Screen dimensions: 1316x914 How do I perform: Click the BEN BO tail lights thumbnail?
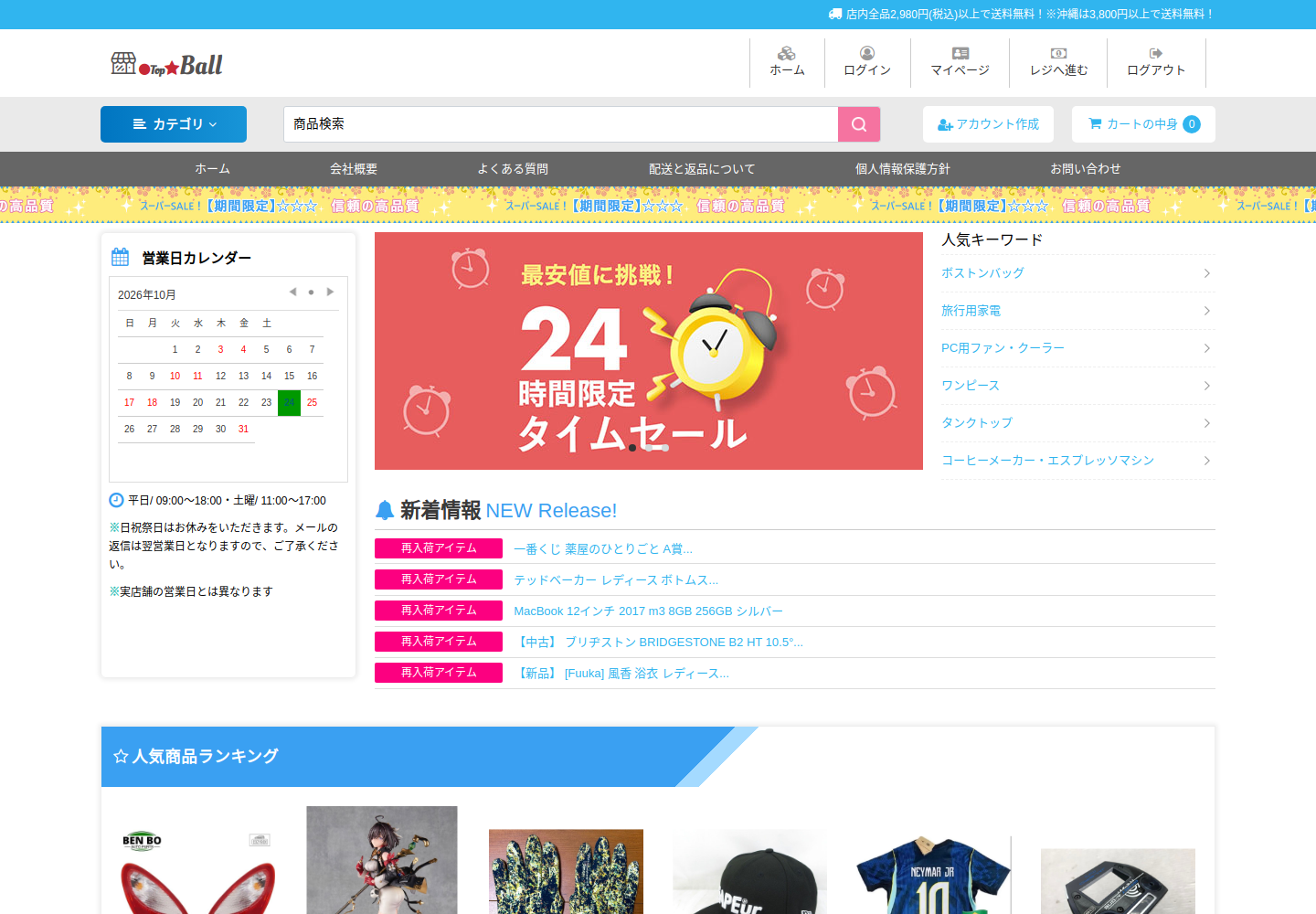196,872
